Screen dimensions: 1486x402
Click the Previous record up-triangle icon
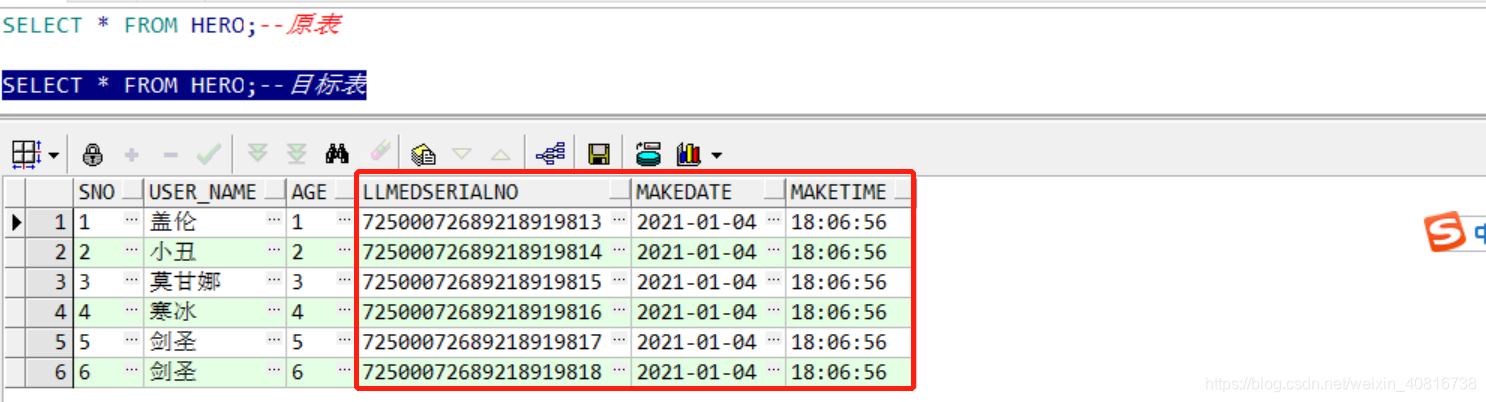pos(500,155)
